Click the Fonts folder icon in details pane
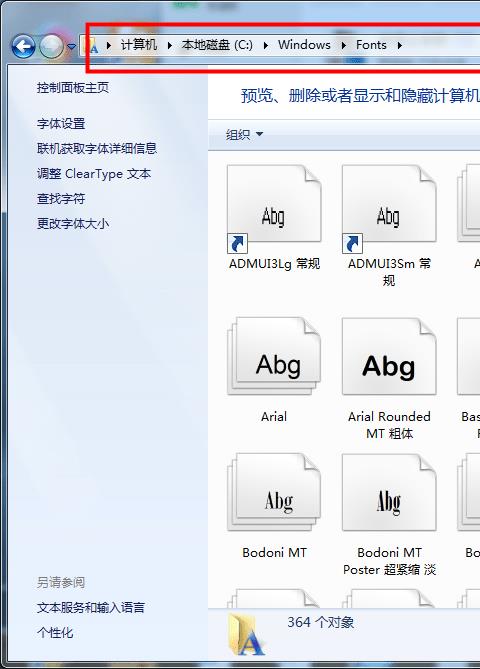Screen dimensions: 480x669 pyautogui.click(x=247, y=634)
